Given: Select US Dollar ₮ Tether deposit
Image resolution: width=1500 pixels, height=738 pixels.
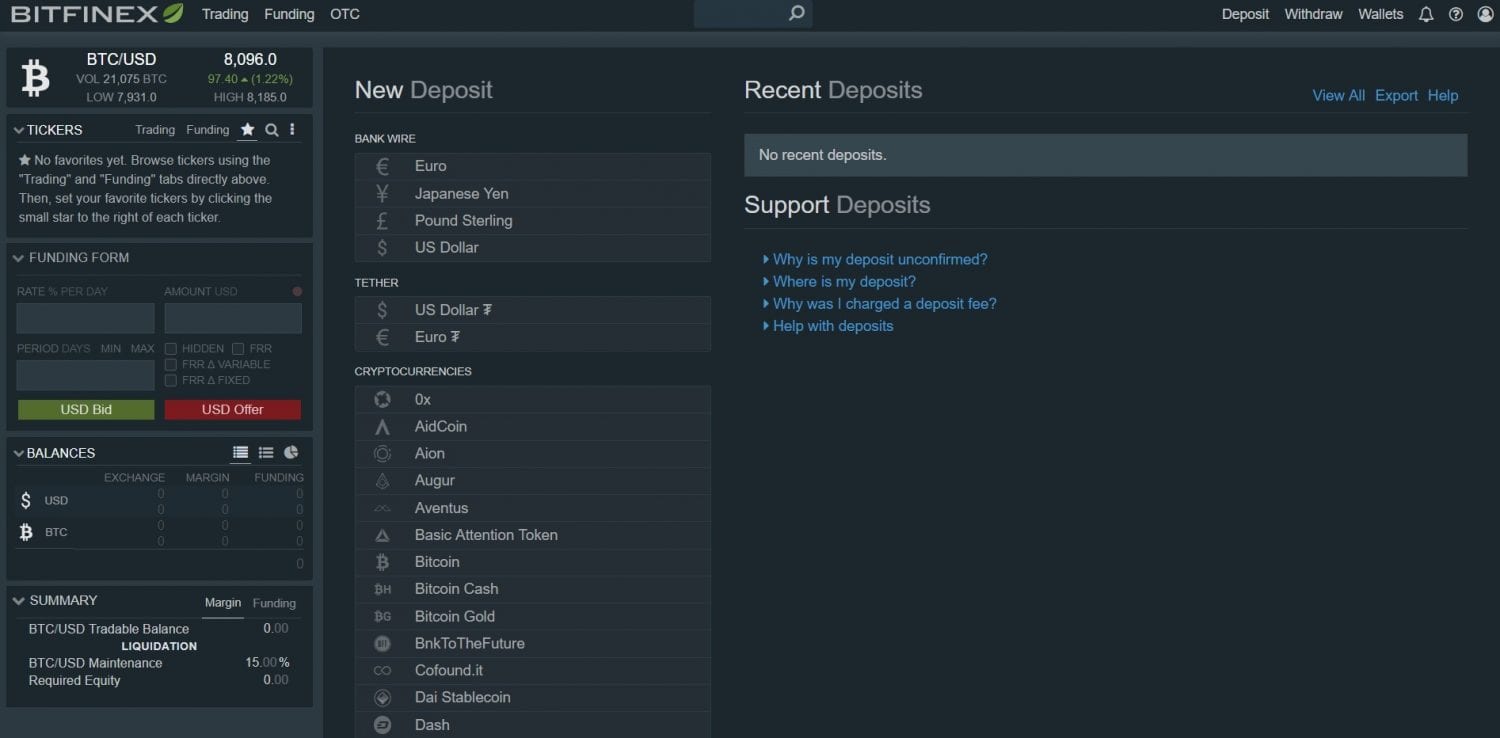Looking at the screenshot, I should (x=533, y=310).
